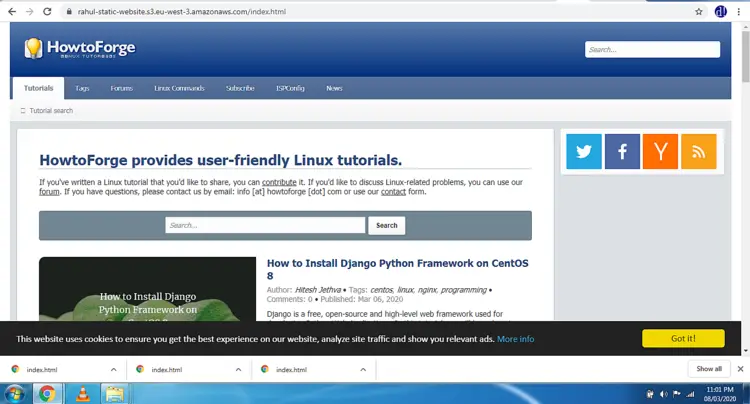Expand options for third index.html download
The height and width of the screenshot is (404, 750).
coord(363,369)
